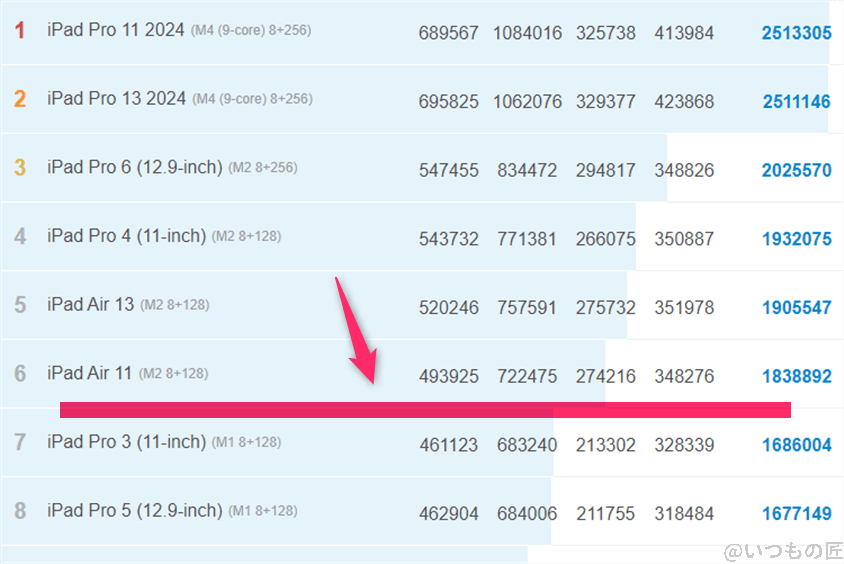This screenshot has width=844, height=564.
Task: Open iPad Pro 3 (11-inch) entry
Action: [126, 442]
